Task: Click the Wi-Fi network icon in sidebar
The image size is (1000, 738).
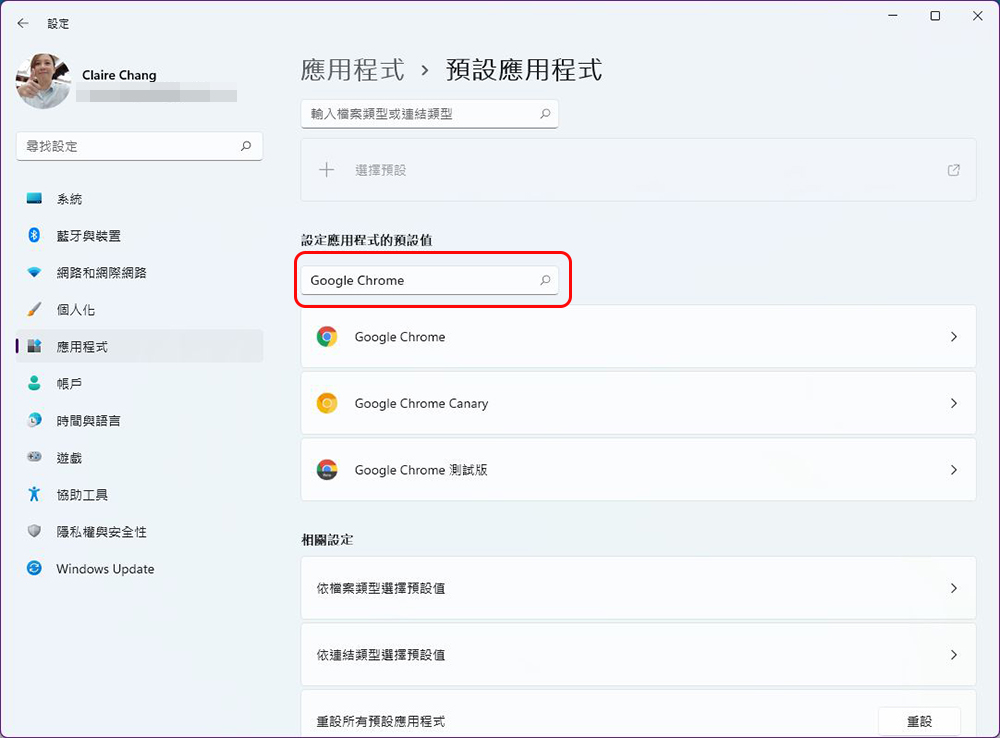Action: coord(34,272)
